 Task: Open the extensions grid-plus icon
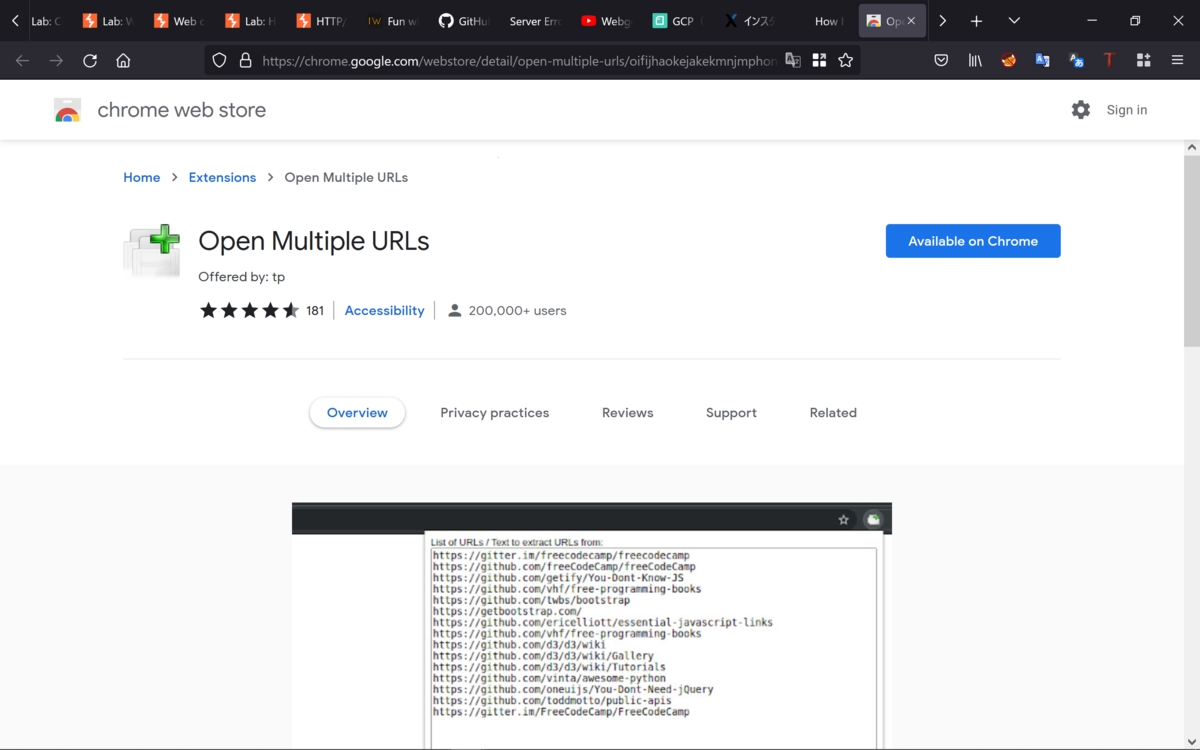click(1143, 61)
